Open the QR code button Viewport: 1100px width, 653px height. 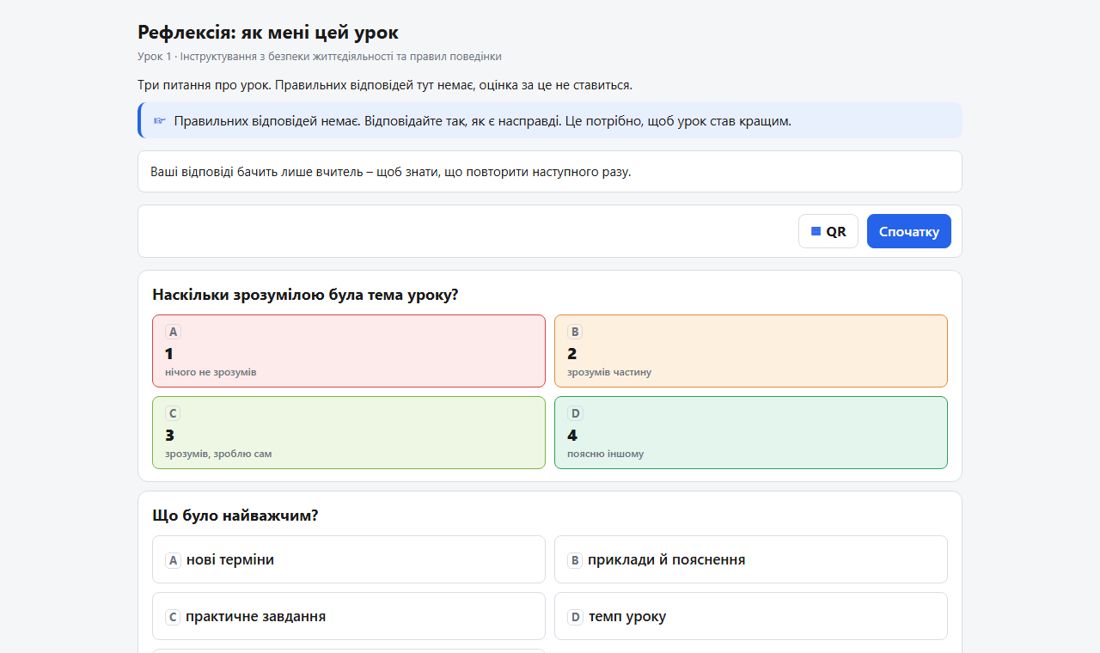(828, 231)
